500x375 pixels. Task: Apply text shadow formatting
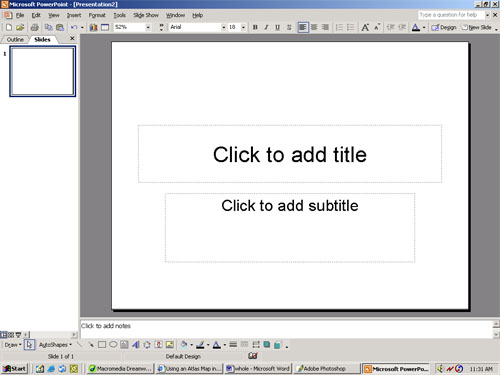(289, 27)
